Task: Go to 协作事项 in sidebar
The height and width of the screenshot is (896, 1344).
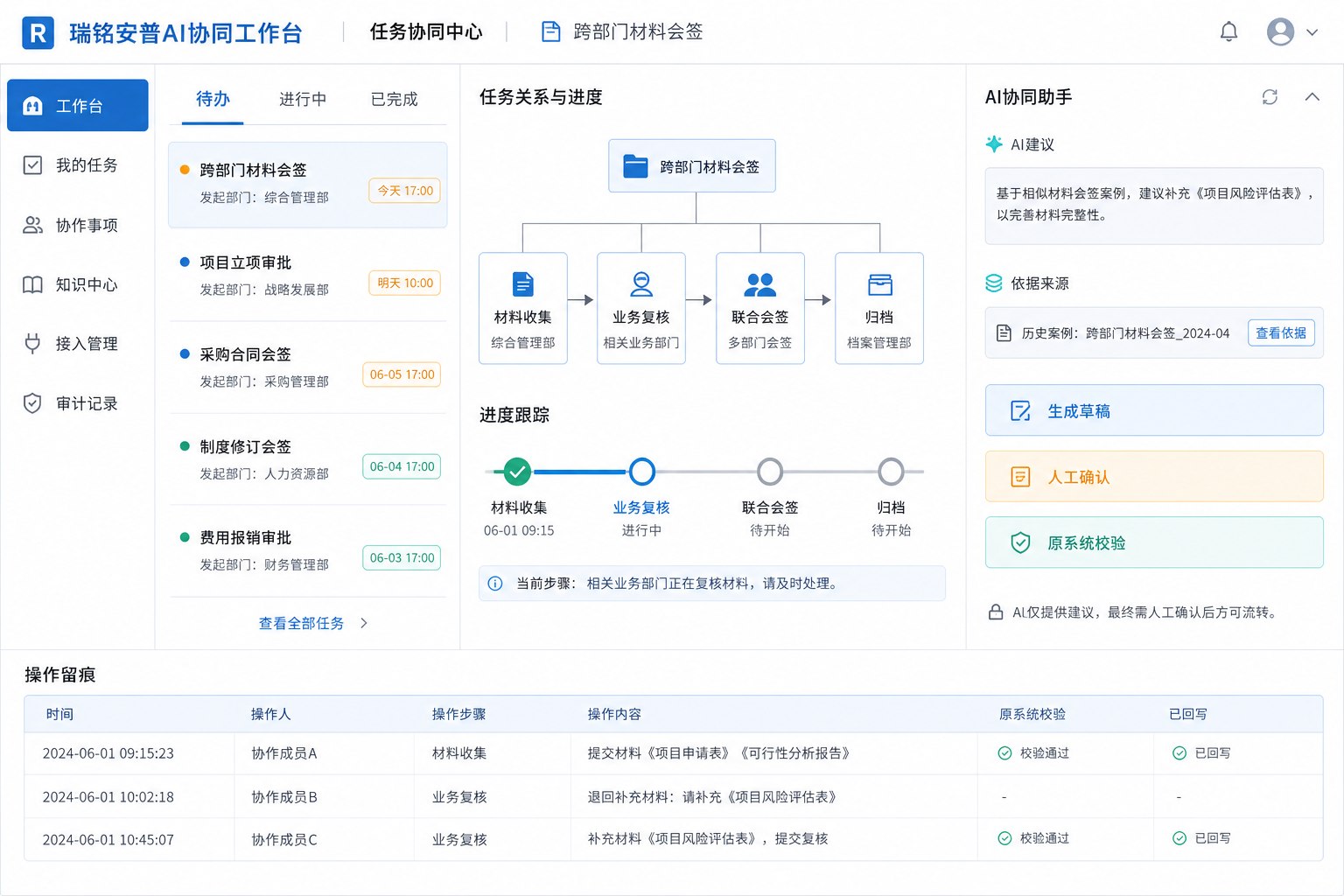Action: point(78,225)
